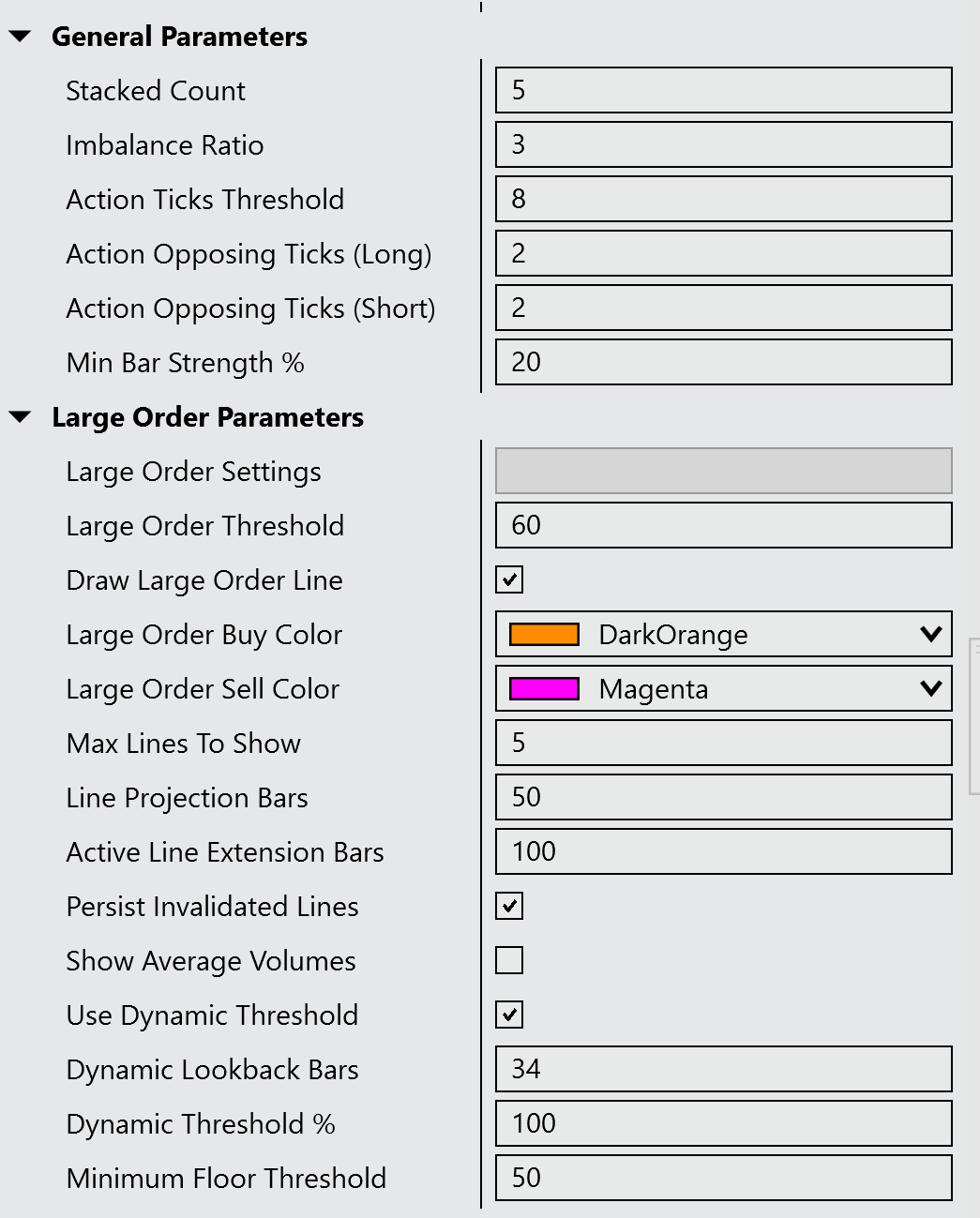Collapse the General Parameters section
This screenshot has height=1218, width=980.
point(21,38)
